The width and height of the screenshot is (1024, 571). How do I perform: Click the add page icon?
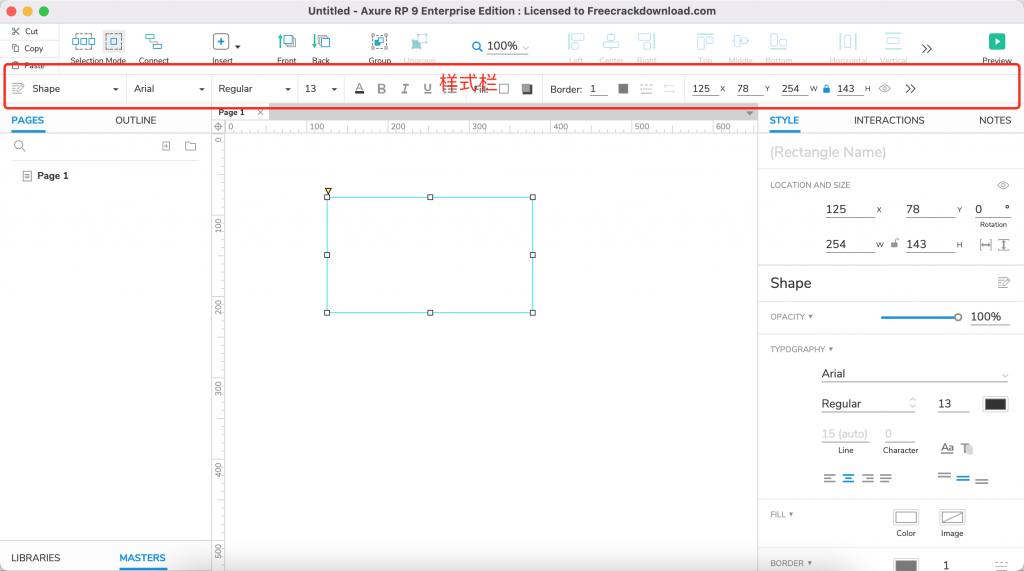pos(166,146)
